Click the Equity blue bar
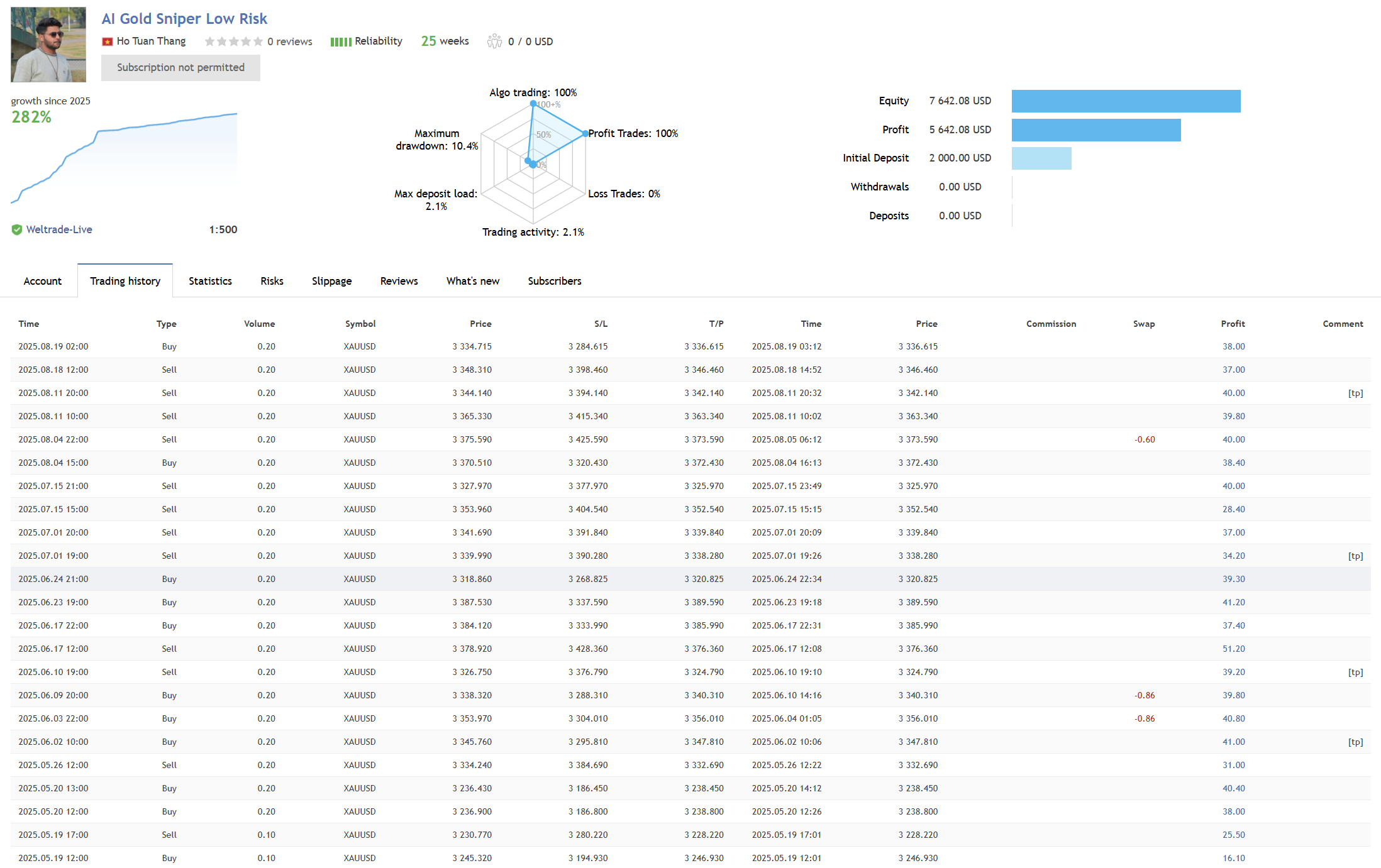 (1126, 101)
